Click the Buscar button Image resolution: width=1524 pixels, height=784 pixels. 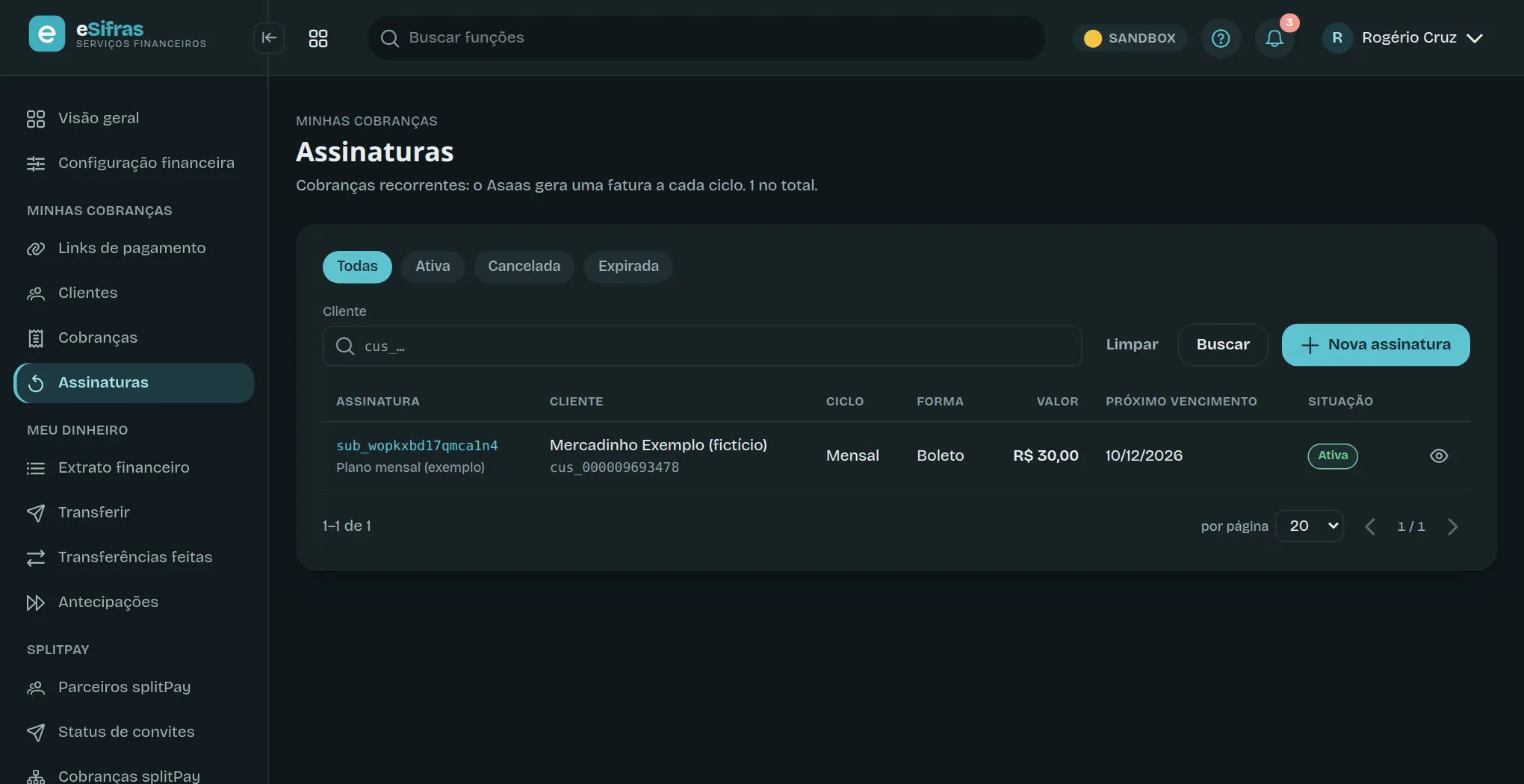(1223, 345)
